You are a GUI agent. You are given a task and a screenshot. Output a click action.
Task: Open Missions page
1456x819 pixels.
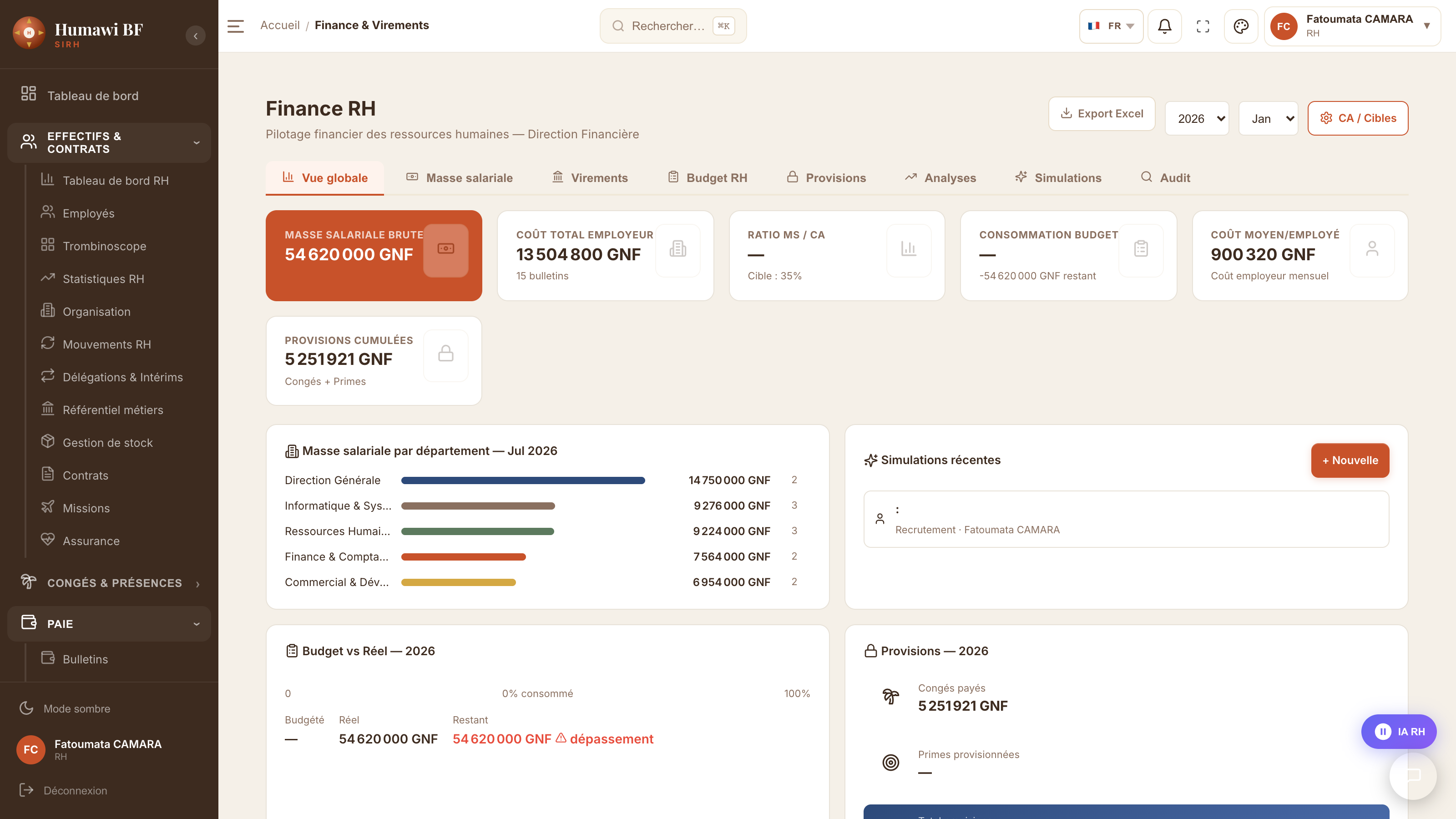click(x=86, y=508)
